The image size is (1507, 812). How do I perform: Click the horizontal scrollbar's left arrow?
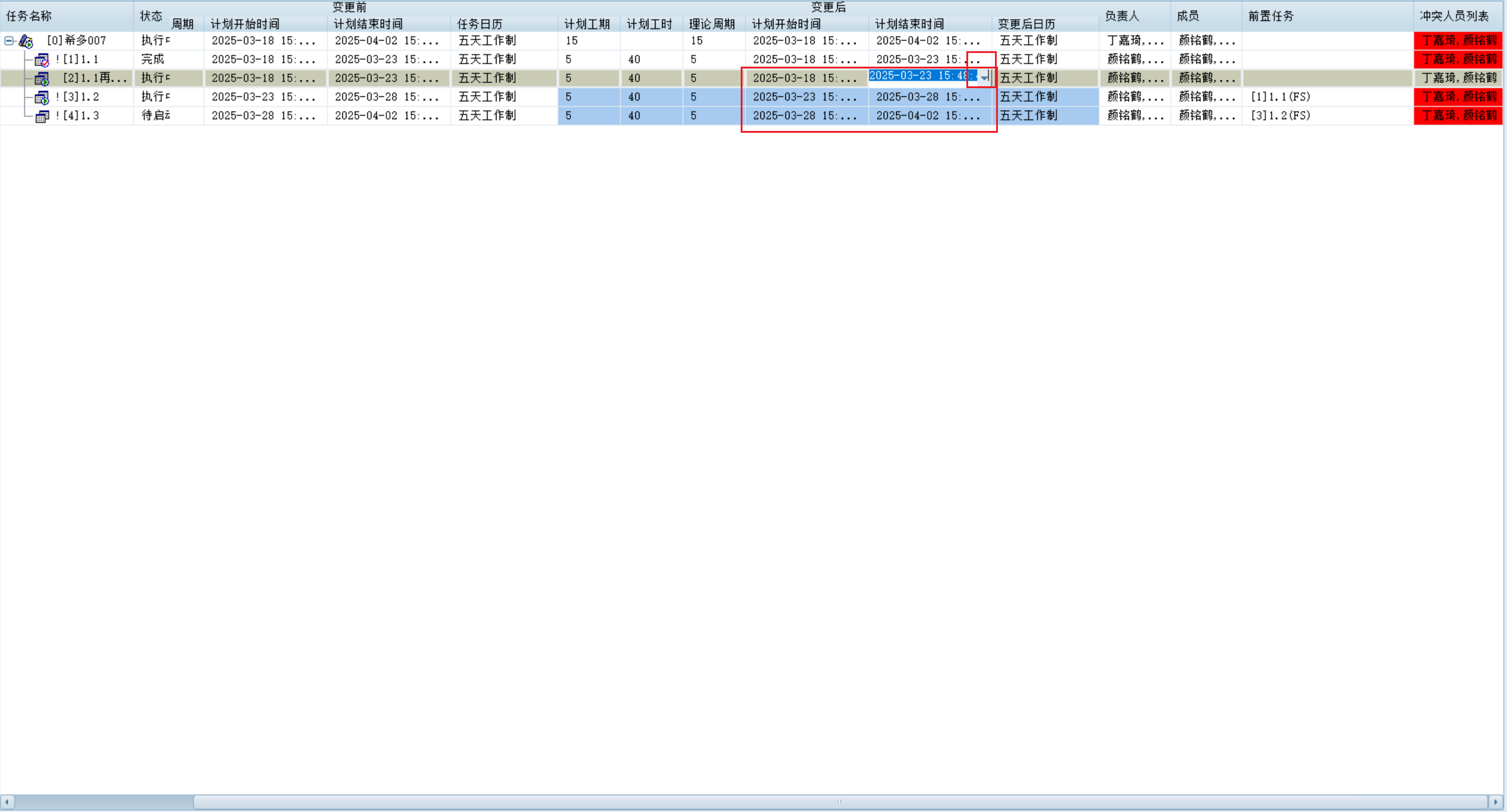7,802
